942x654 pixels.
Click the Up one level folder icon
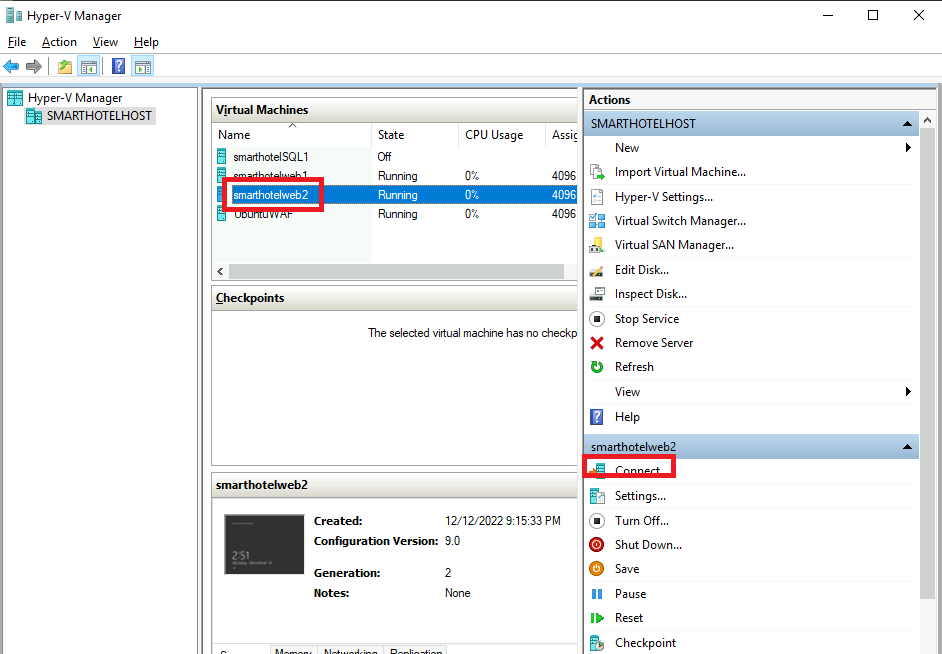point(65,66)
